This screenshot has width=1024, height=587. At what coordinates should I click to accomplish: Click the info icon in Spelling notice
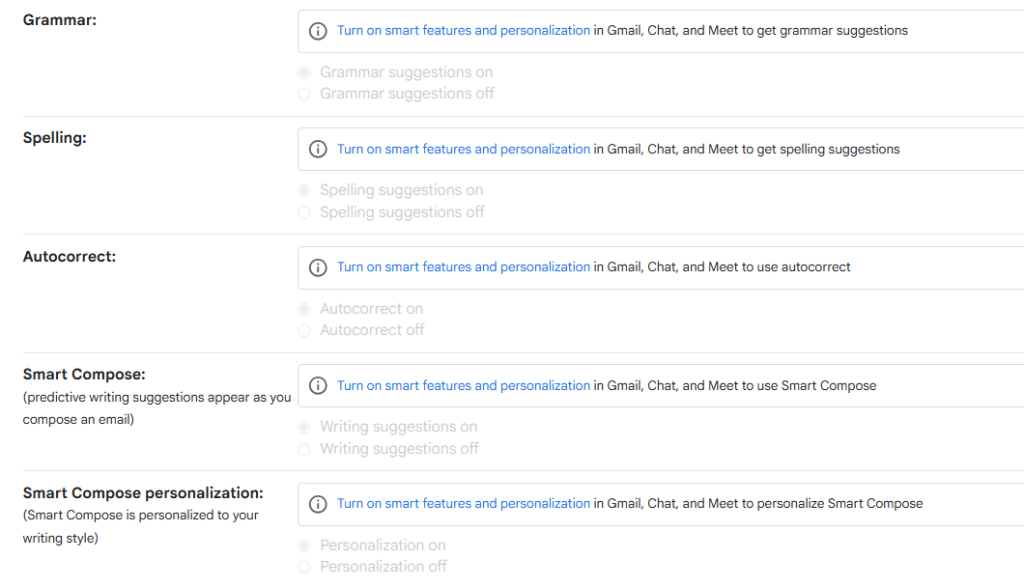point(318,149)
